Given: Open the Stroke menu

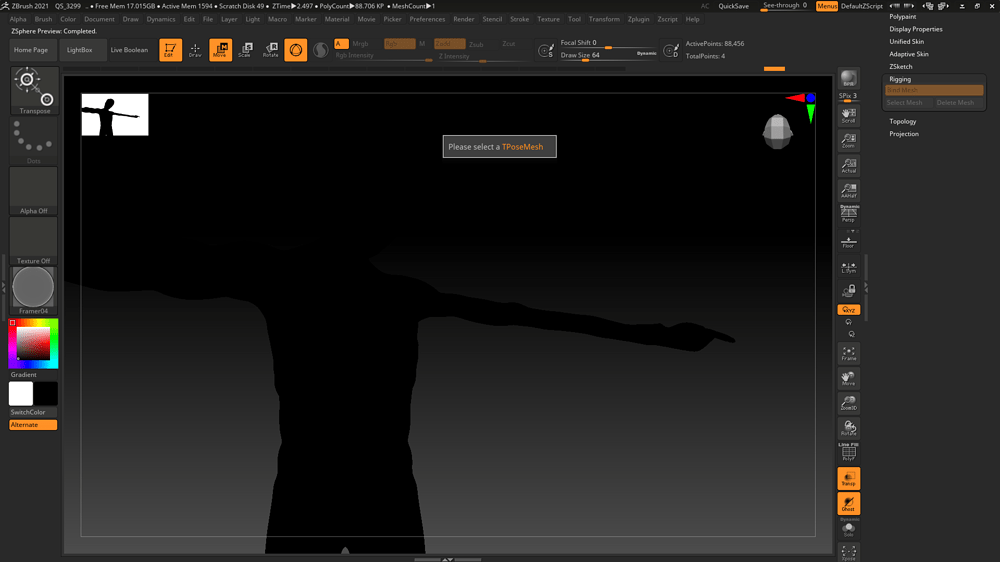Looking at the screenshot, I should (x=519, y=19).
